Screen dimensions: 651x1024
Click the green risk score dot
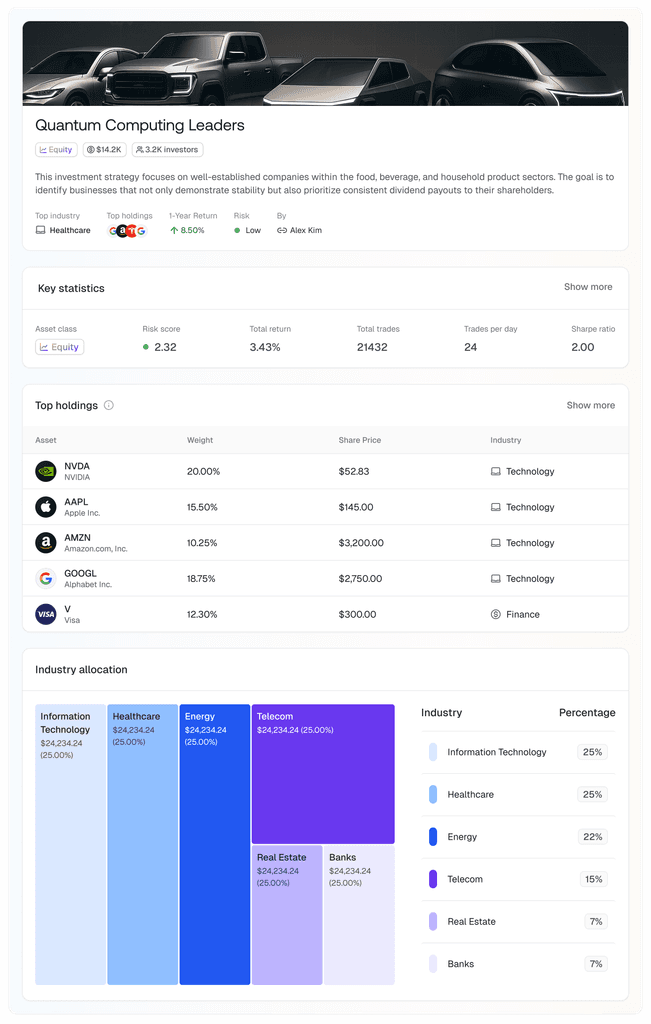[x=146, y=347]
